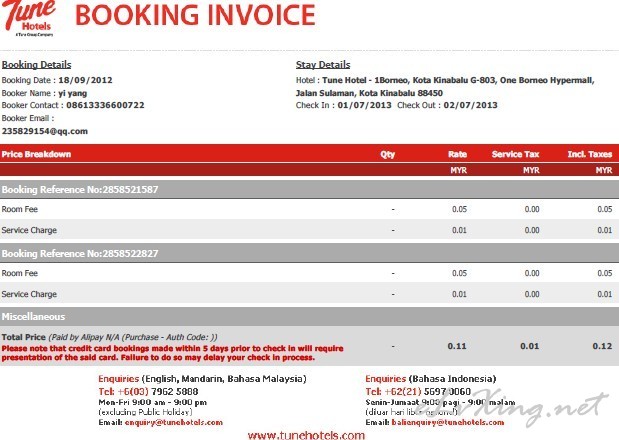Screen dimensions: 619x440
Task: Click check out date 02/07/2013
Action: (x=471, y=105)
